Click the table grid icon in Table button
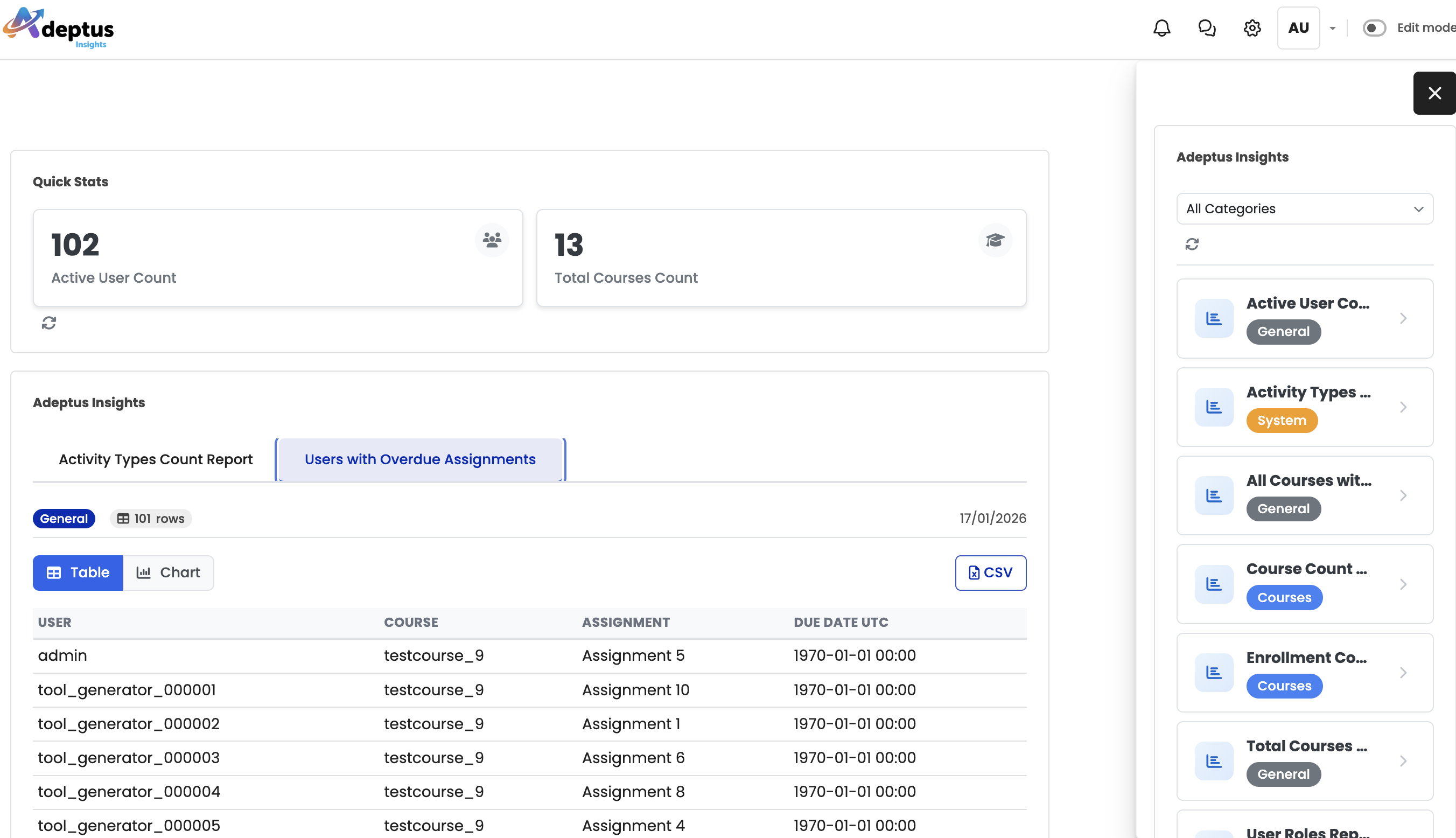This screenshot has height=838, width=1456. pyautogui.click(x=53, y=572)
